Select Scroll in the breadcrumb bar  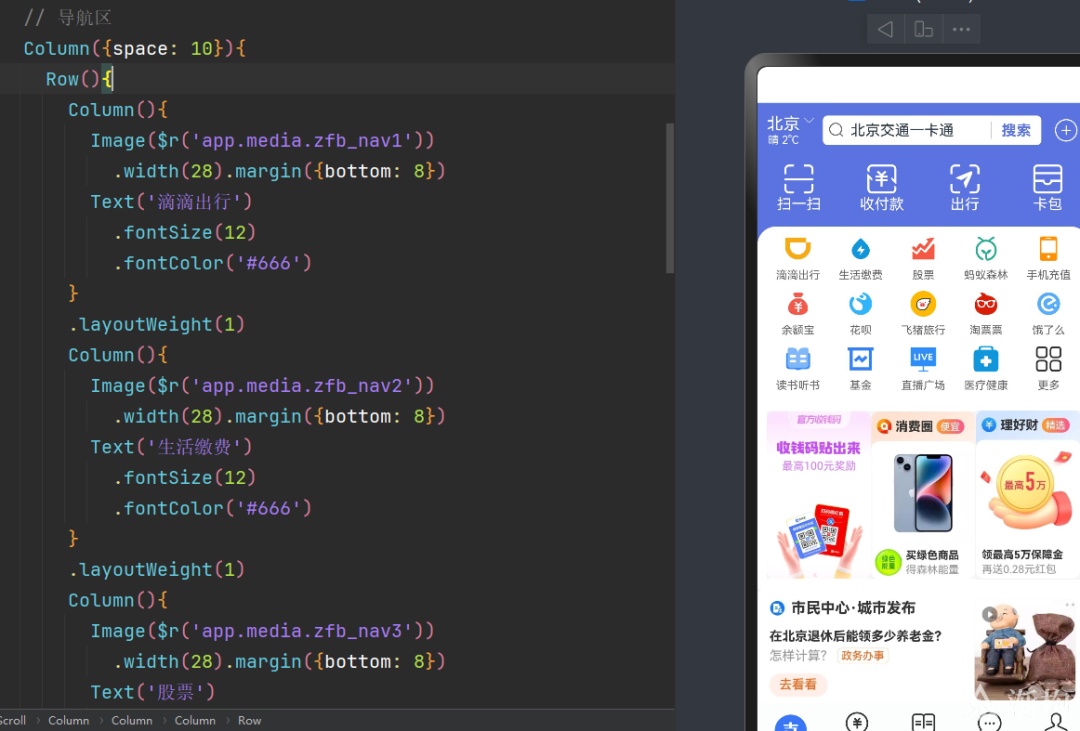click(x=12, y=720)
